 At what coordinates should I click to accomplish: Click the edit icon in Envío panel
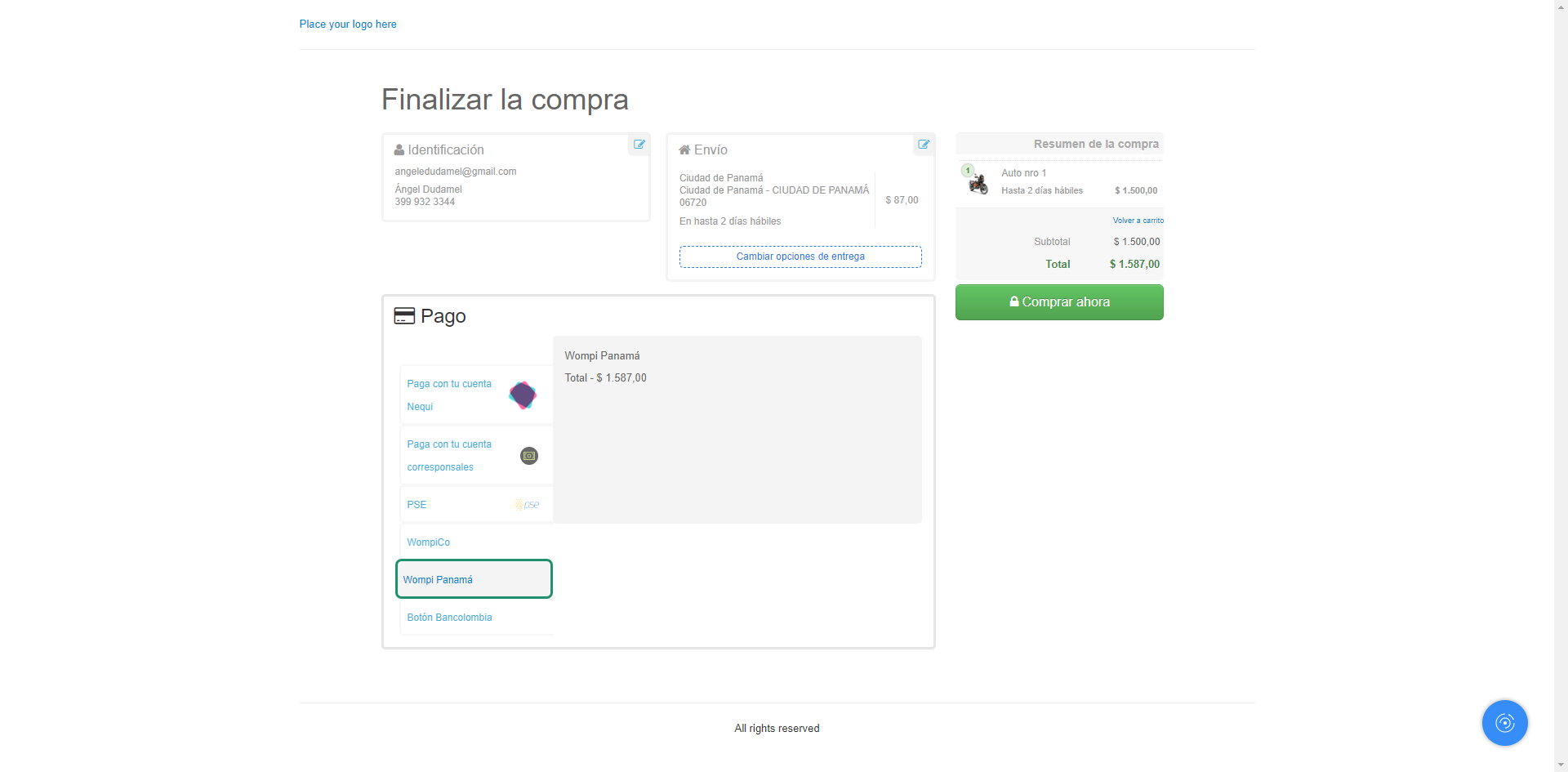pyautogui.click(x=924, y=145)
